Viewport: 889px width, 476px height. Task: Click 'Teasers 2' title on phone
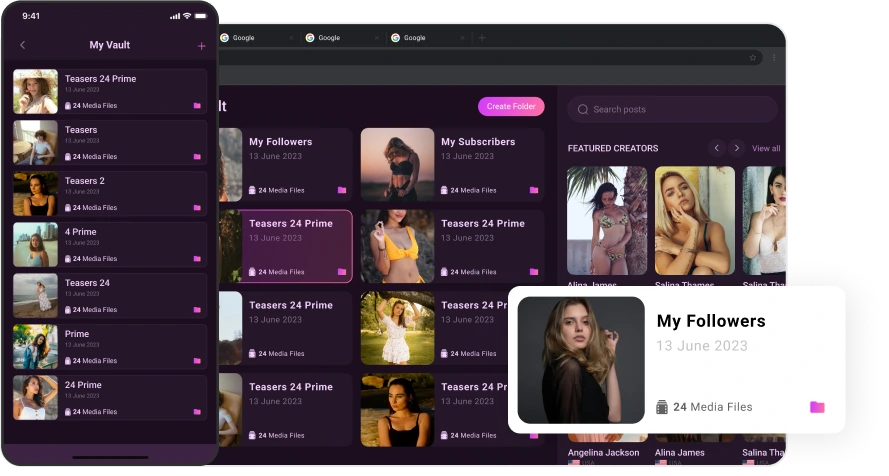tap(84, 181)
